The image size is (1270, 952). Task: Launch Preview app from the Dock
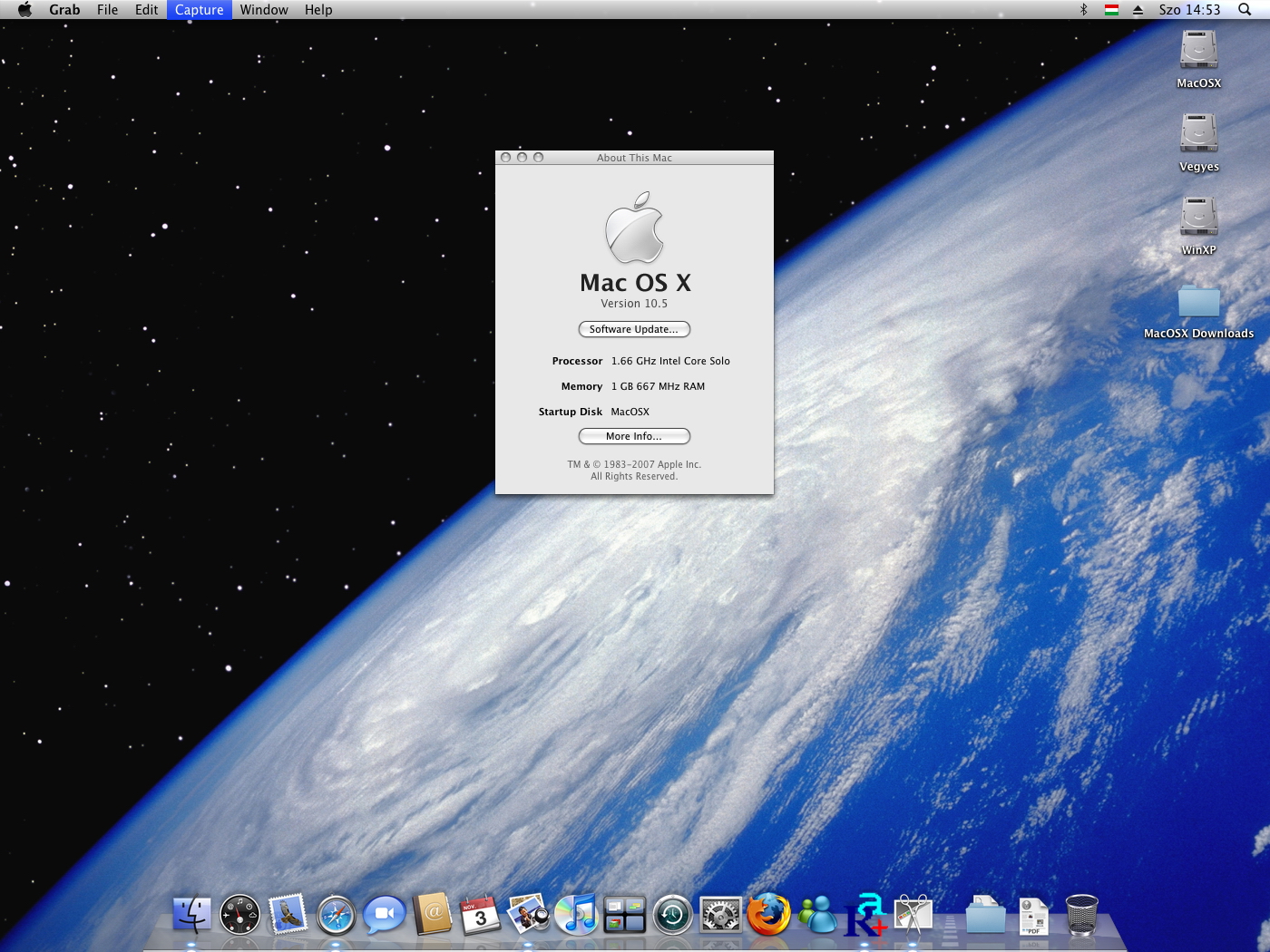(529, 914)
